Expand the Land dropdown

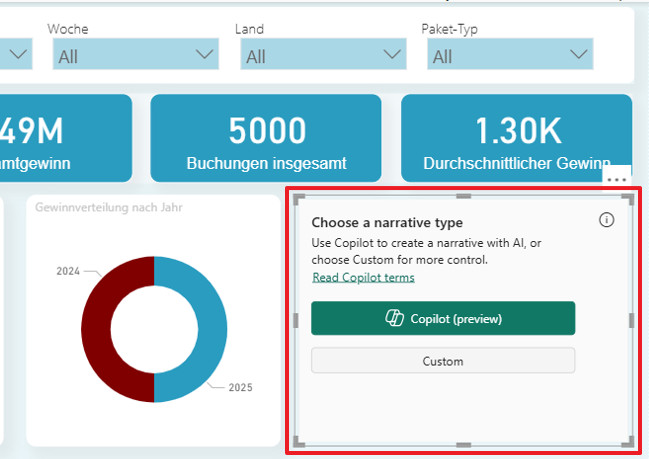point(323,54)
